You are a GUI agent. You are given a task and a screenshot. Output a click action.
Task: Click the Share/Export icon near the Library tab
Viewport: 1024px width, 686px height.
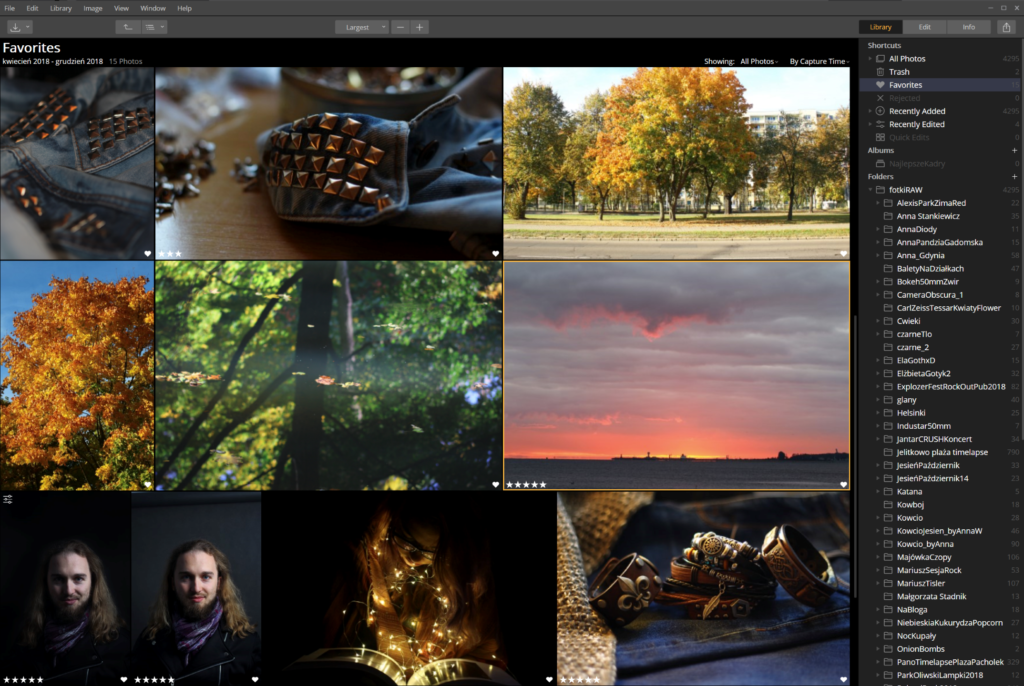pos(1009,27)
